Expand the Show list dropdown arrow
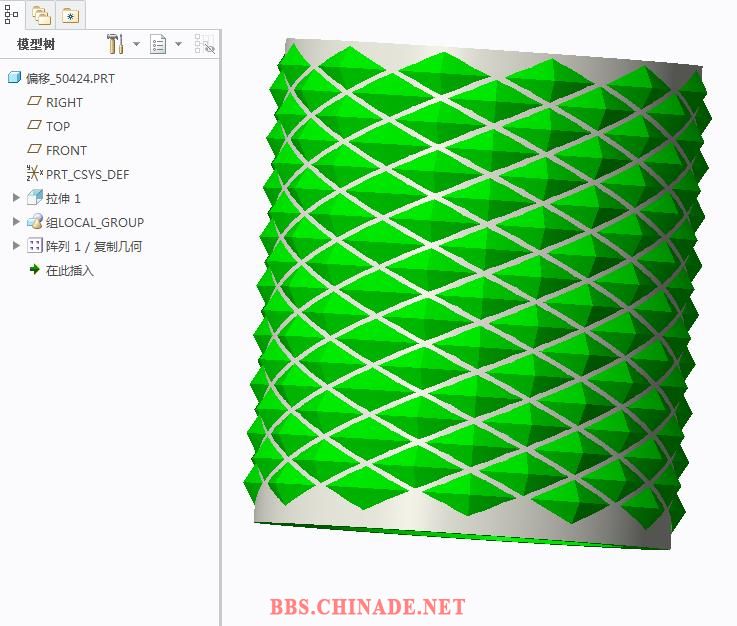This screenshot has width=737, height=626. coord(178,44)
